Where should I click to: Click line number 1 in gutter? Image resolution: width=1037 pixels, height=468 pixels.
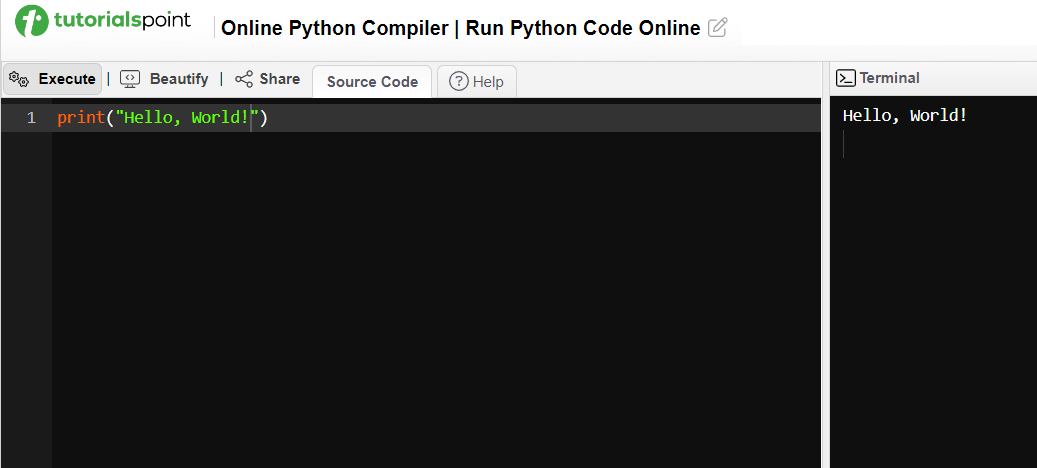tap(31, 118)
